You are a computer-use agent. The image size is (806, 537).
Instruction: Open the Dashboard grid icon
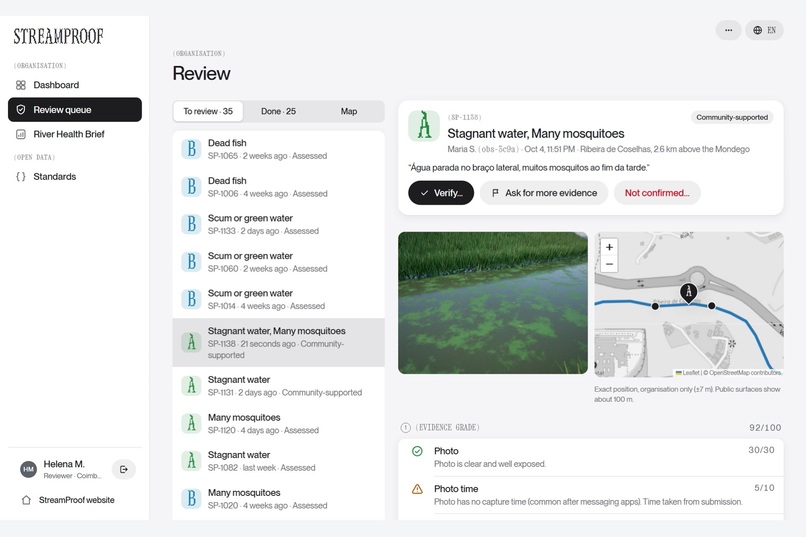click(21, 85)
